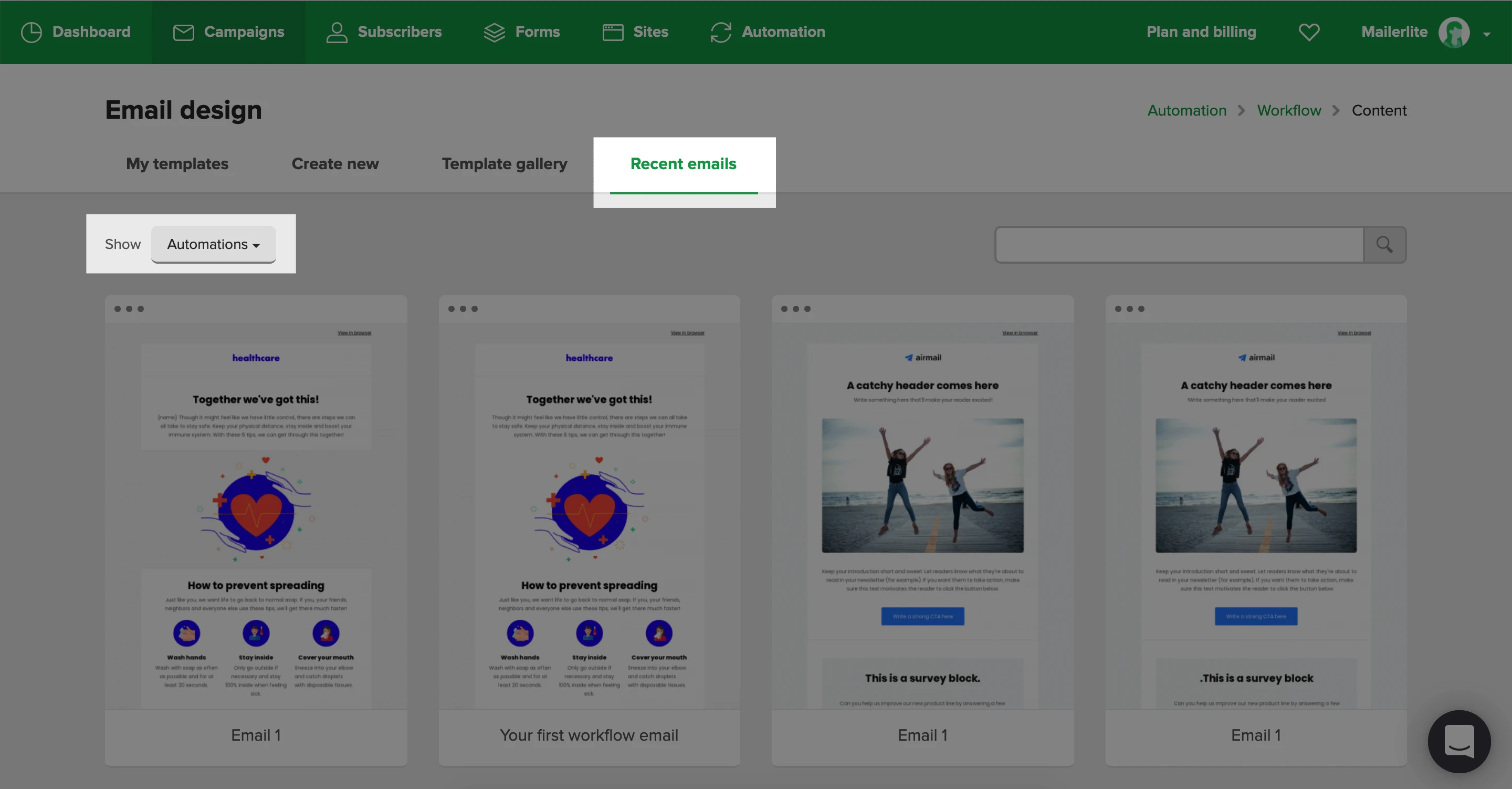
Task: Expand the Automations show dropdown
Action: pos(213,244)
